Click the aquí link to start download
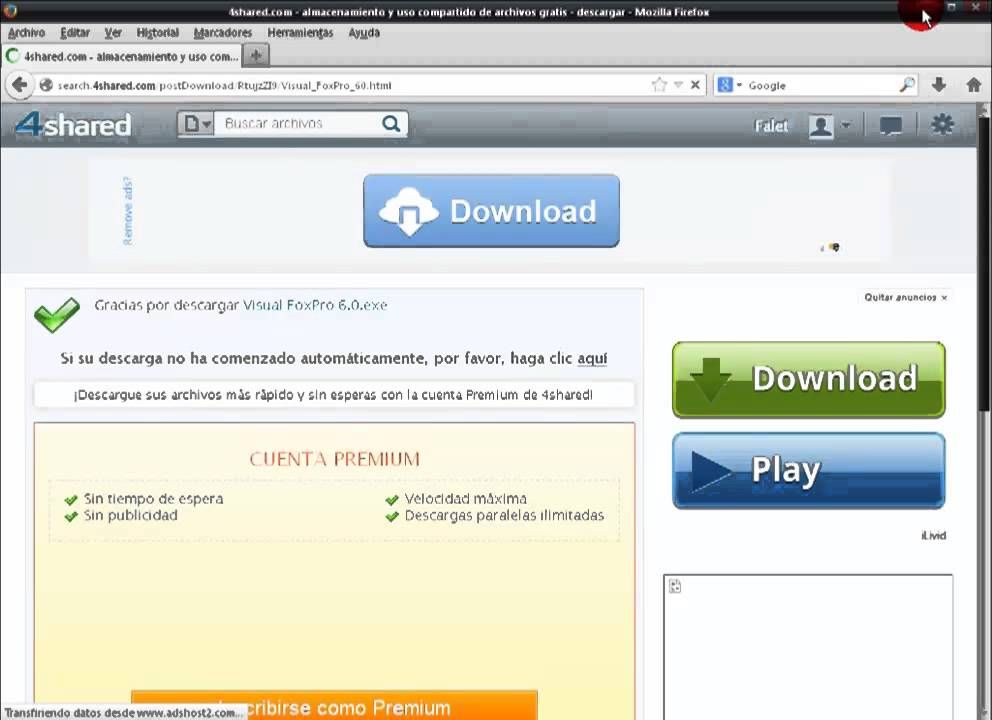 (592, 359)
